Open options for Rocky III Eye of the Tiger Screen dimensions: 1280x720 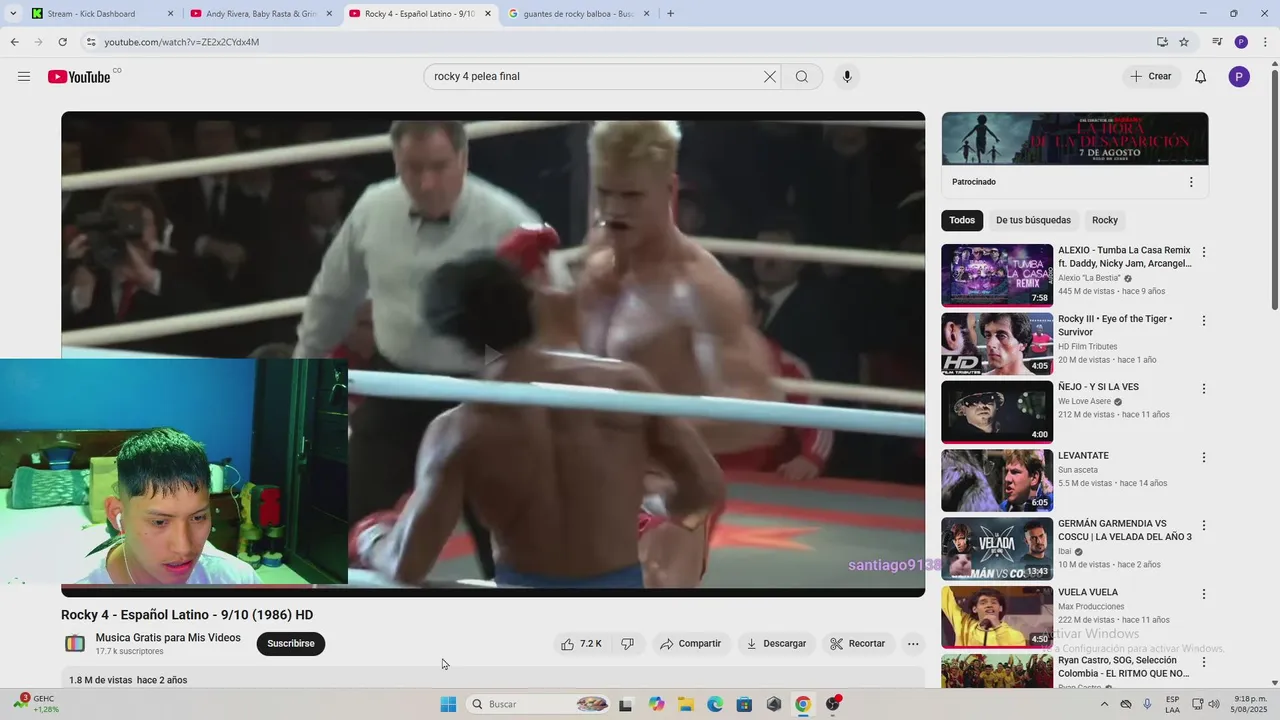(x=1204, y=321)
